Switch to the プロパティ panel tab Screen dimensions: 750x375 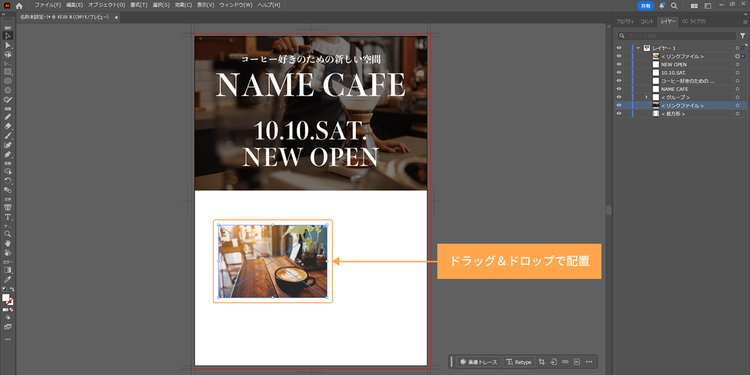(625, 22)
